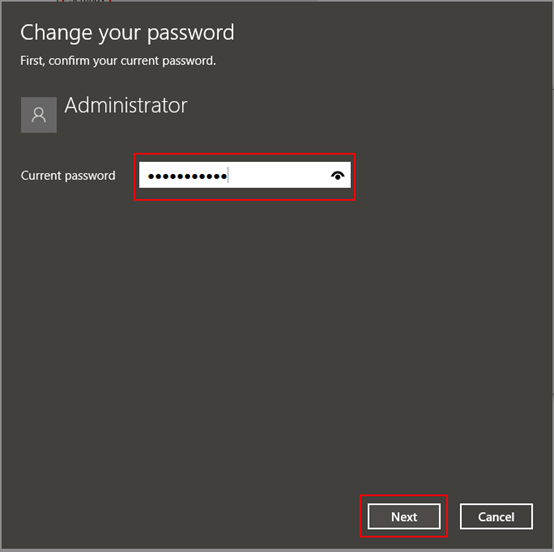
Task: Click the empty white area of the password box
Action: (279, 175)
